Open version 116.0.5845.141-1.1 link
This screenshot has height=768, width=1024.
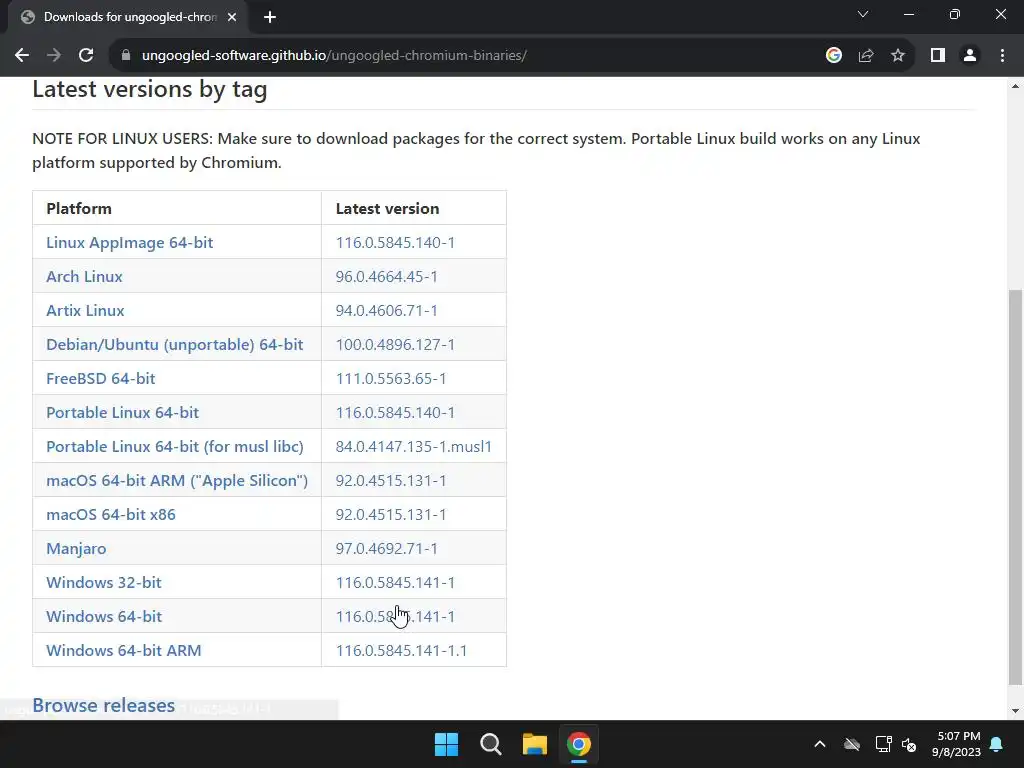(401, 650)
